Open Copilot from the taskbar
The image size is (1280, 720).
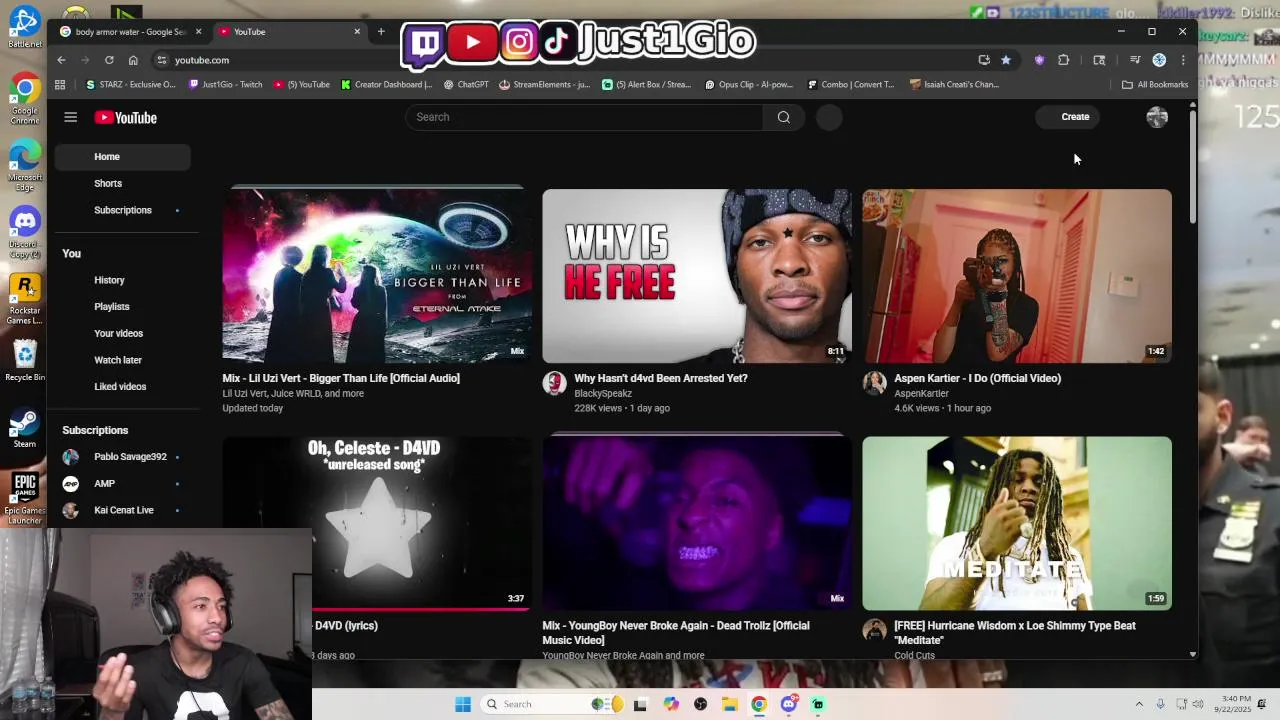click(x=671, y=704)
